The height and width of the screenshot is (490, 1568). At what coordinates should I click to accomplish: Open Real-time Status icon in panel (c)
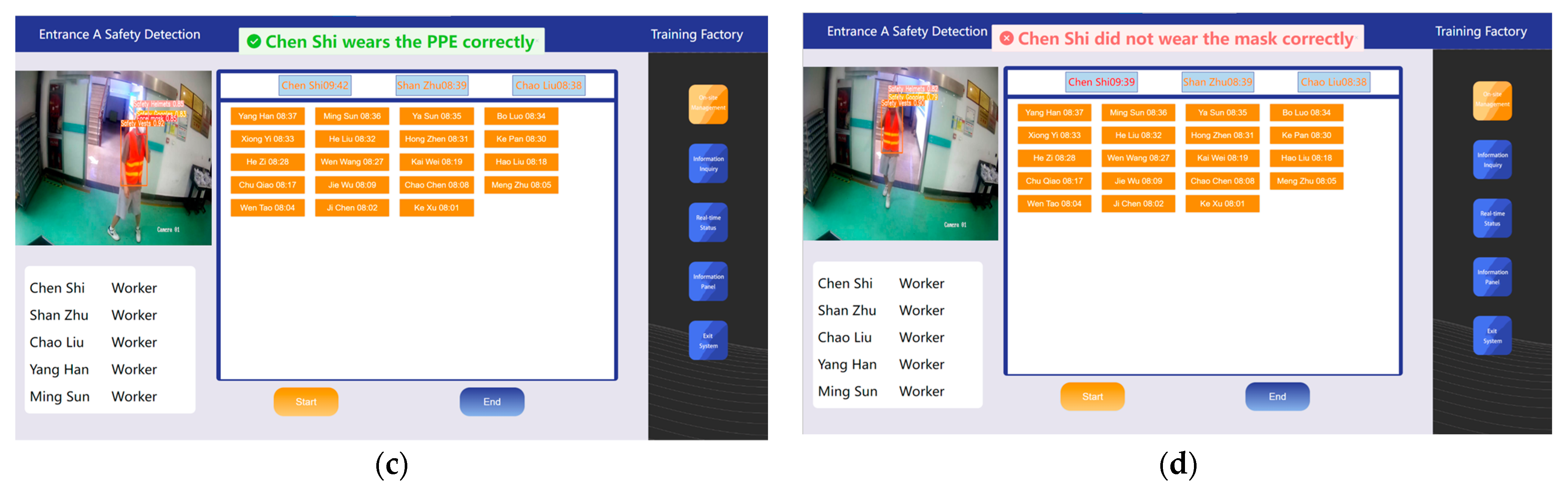[x=708, y=223]
